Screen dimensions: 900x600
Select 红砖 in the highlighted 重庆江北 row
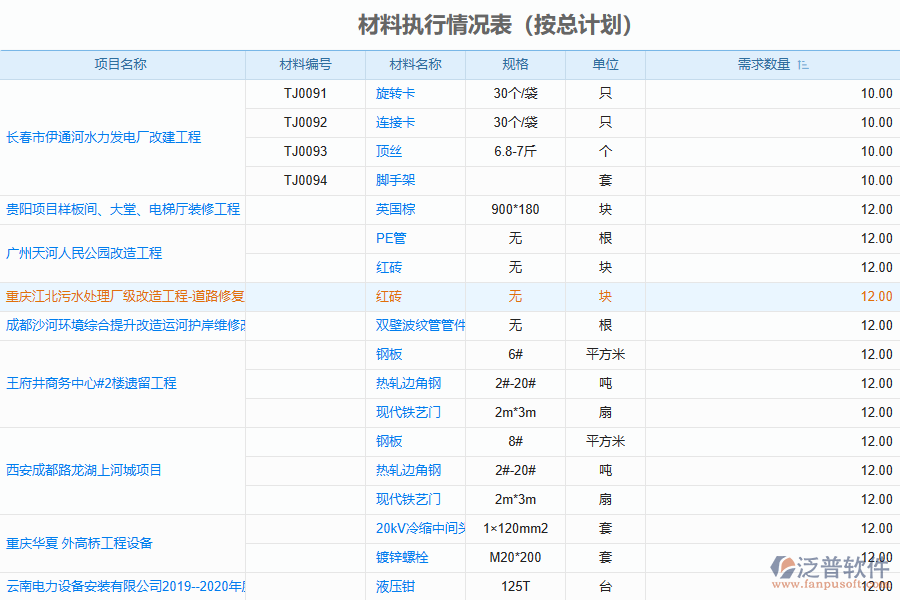point(389,296)
